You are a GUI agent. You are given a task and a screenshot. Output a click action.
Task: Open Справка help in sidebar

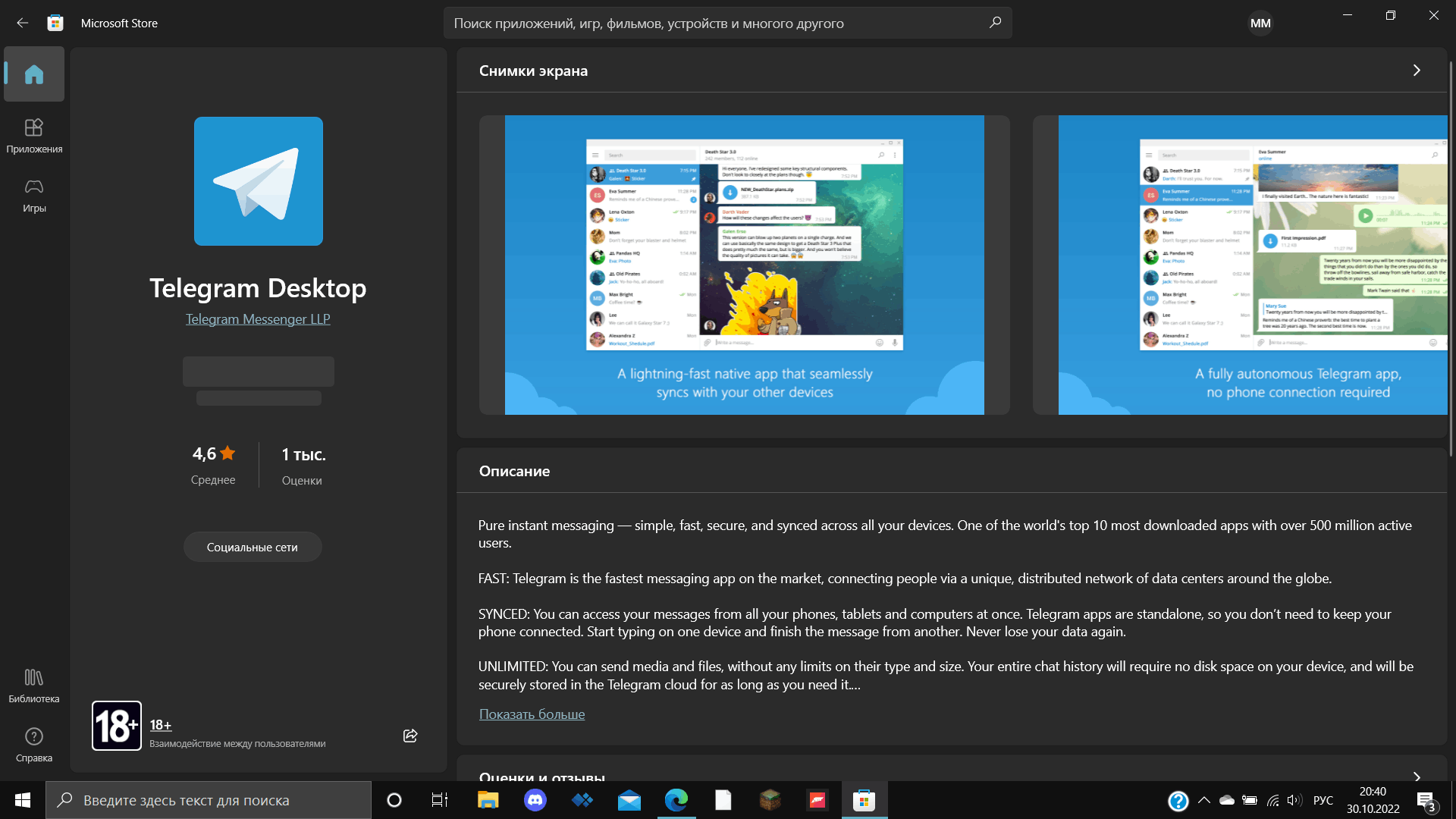click(x=34, y=745)
